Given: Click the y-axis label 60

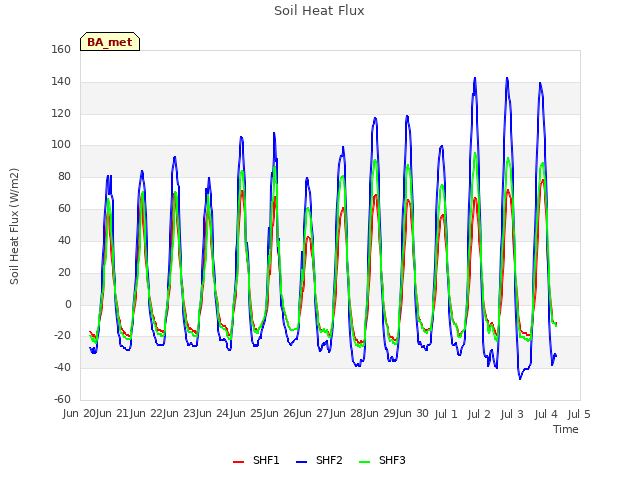Looking at the screenshot, I should (x=64, y=209).
